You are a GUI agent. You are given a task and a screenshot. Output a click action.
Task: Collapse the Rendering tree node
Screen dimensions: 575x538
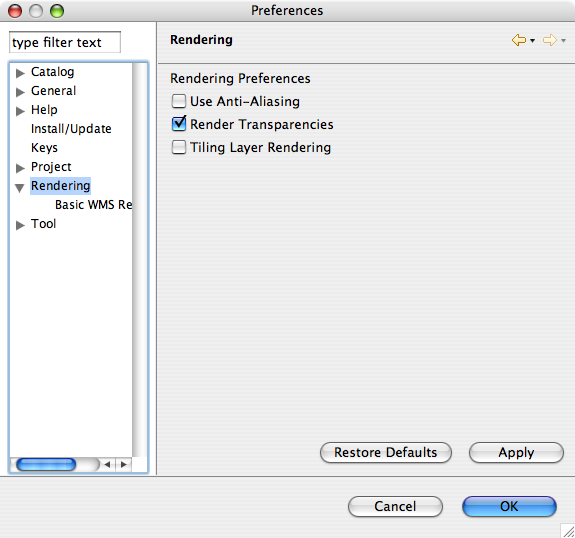[x=20, y=188]
